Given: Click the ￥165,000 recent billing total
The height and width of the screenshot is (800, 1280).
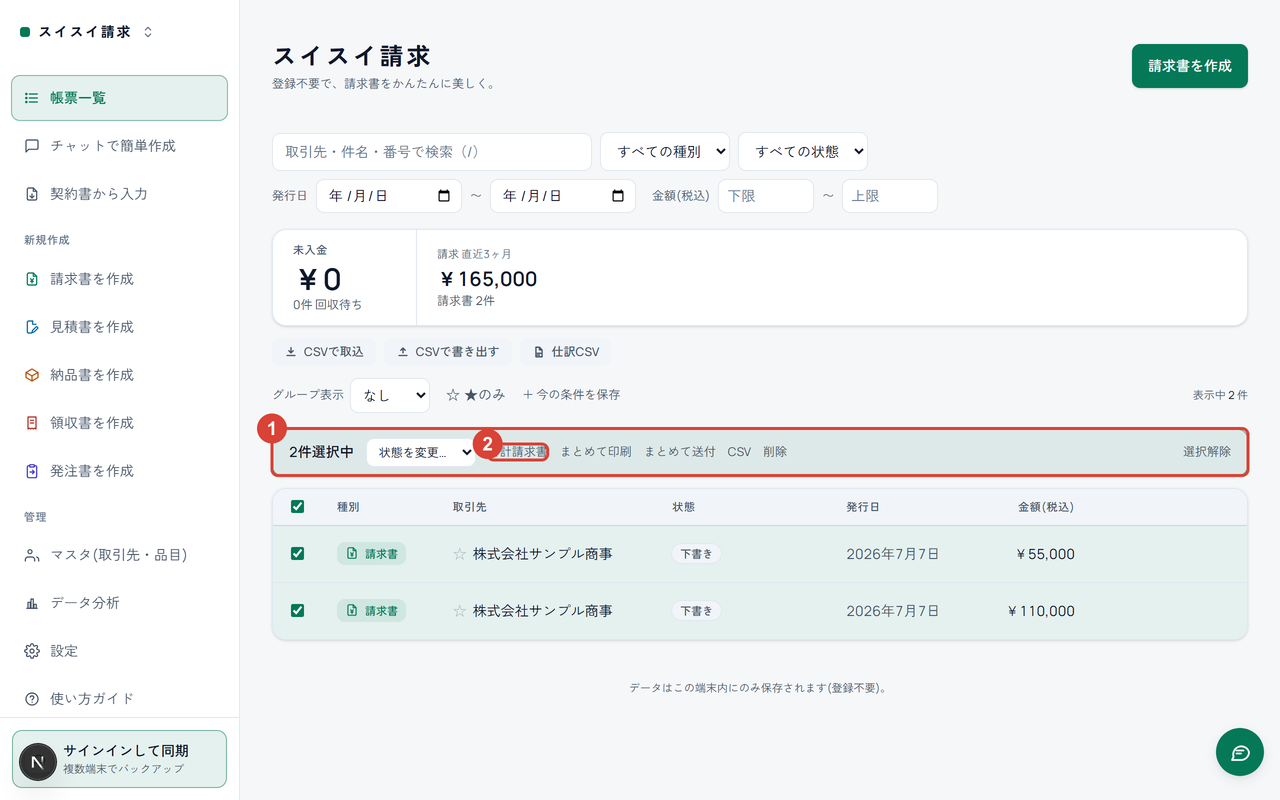Looking at the screenshot, I should coord(488,279).
